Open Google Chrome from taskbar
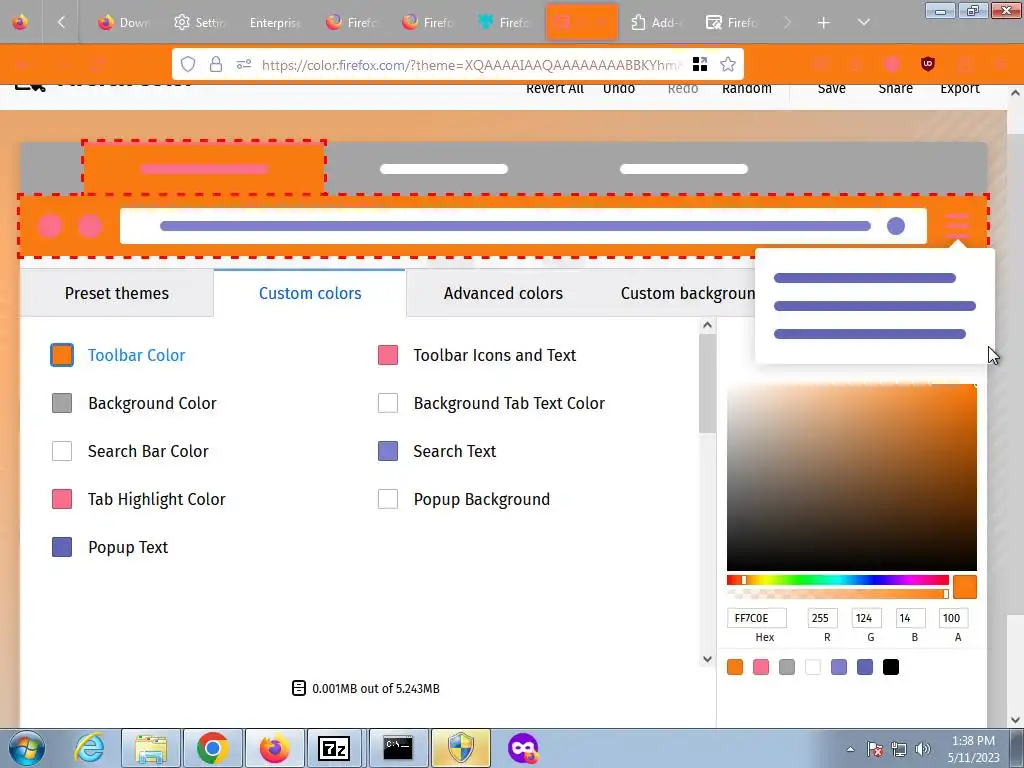 (212, 748)
